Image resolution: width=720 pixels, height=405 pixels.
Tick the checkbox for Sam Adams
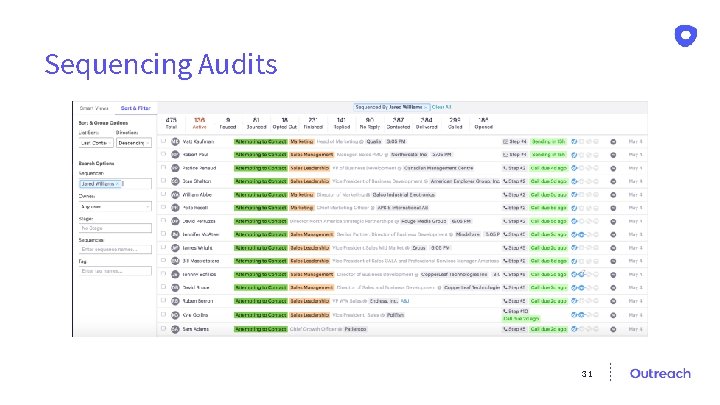point(163,329)
